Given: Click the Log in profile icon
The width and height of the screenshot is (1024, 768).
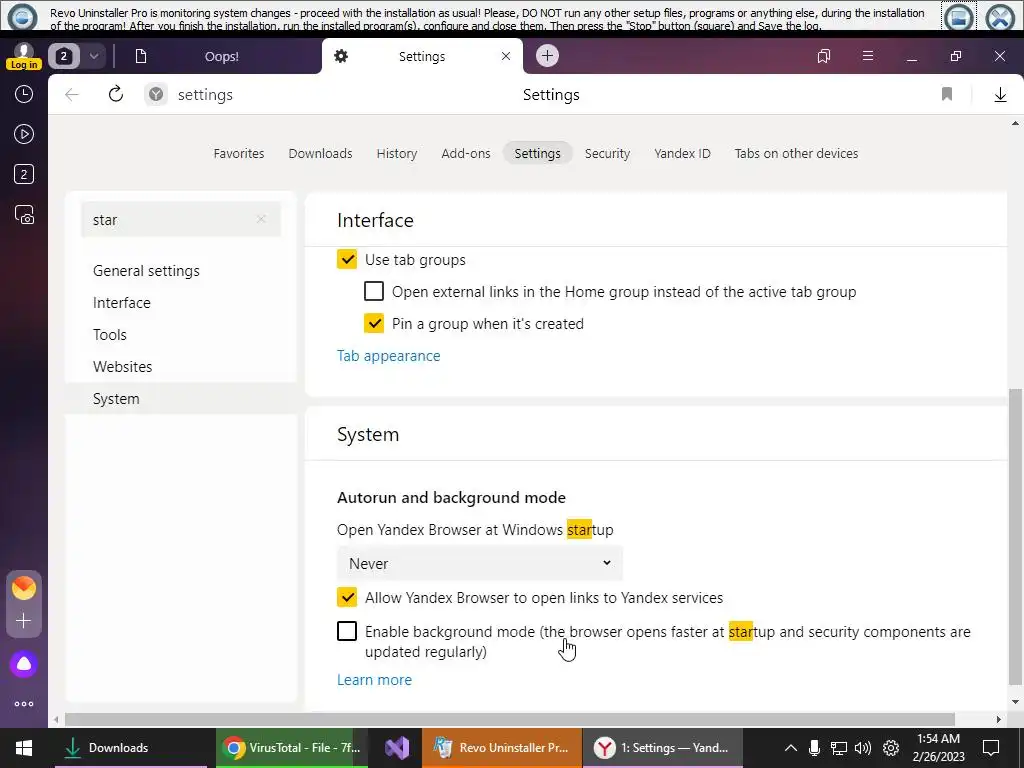Looking at the screenshot, I should (24, 56).
